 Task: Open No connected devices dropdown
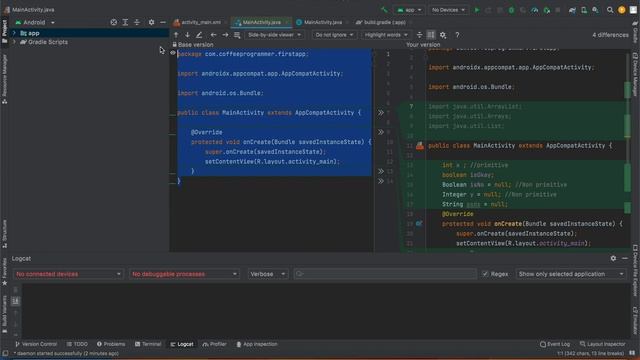coord(68,274)
